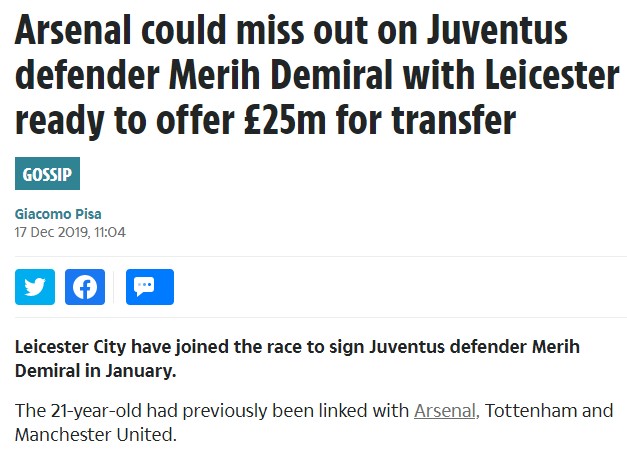Click the word Juventus in the headline
627x450 pixels.
coord(497,30)
